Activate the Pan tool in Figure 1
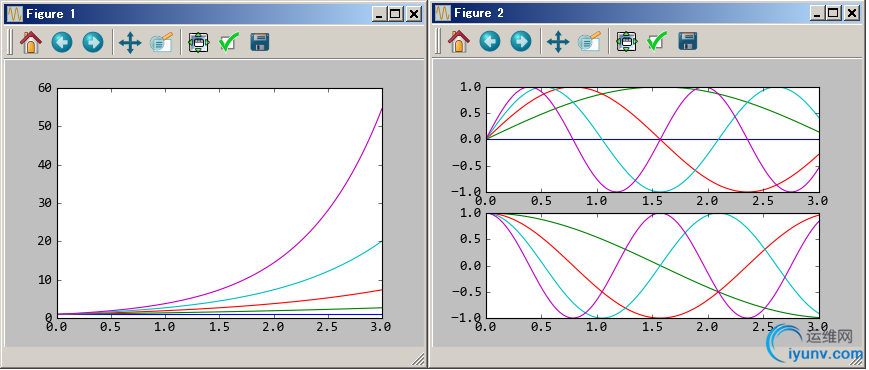Viewport: 869px width, 370px height. pos(130,42)
